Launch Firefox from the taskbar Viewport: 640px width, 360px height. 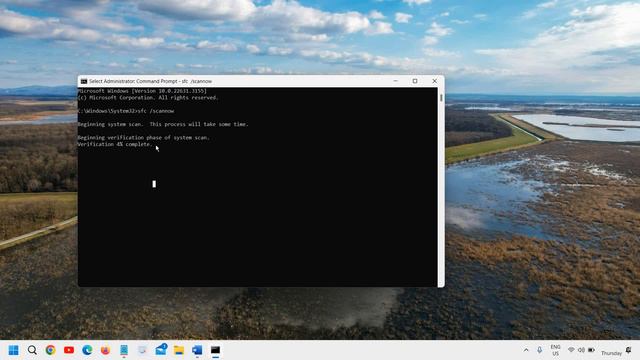click(x=105, y=350)
